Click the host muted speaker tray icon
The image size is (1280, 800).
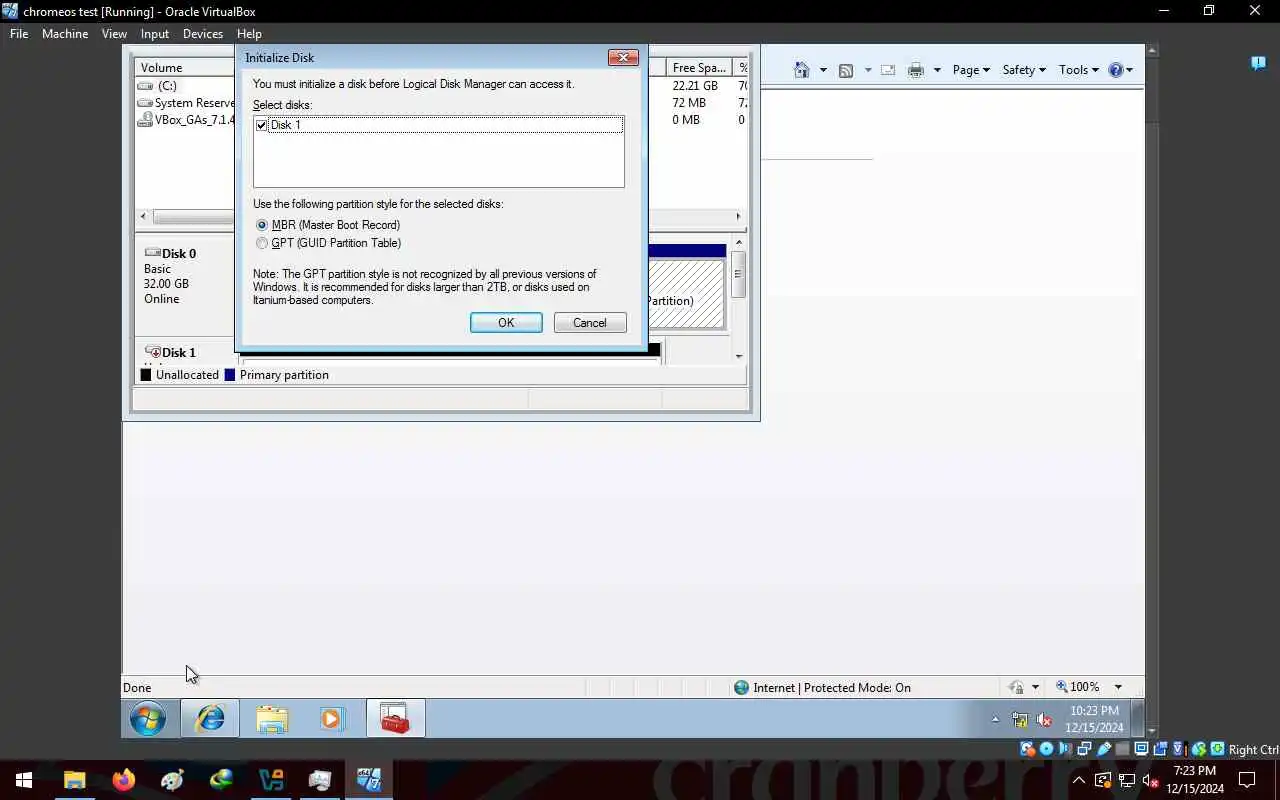1151,780
